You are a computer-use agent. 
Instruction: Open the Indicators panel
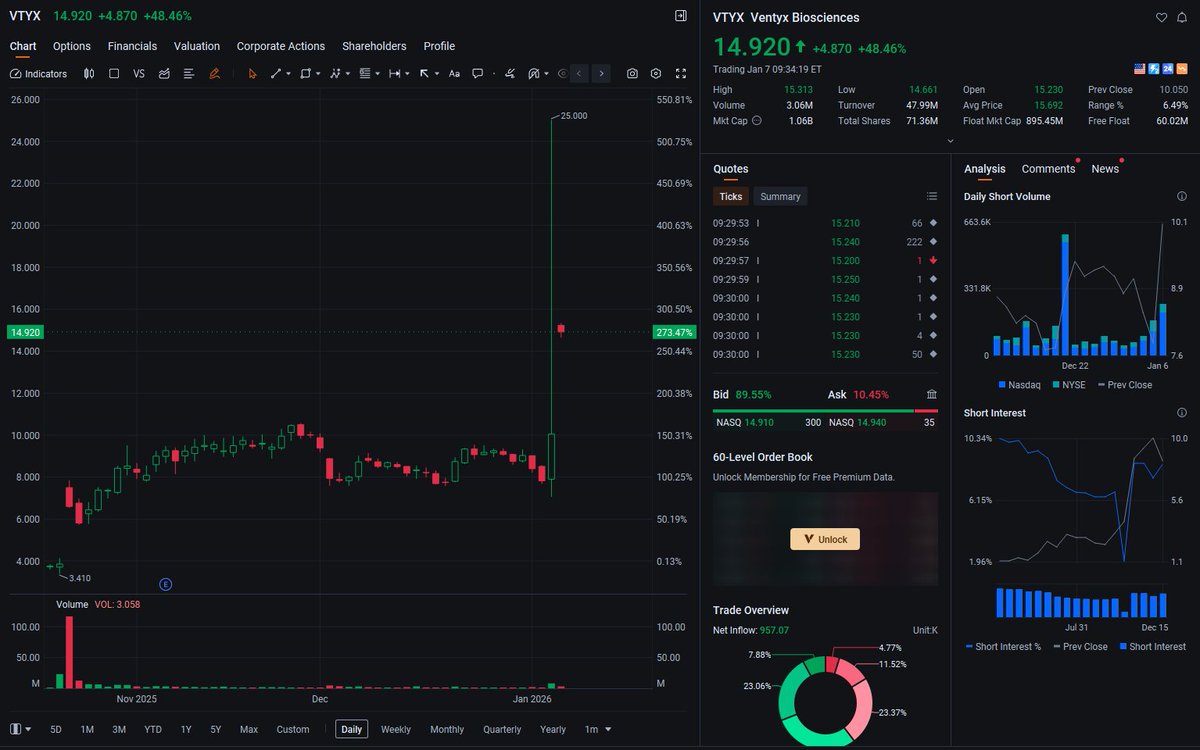(38, 73)
